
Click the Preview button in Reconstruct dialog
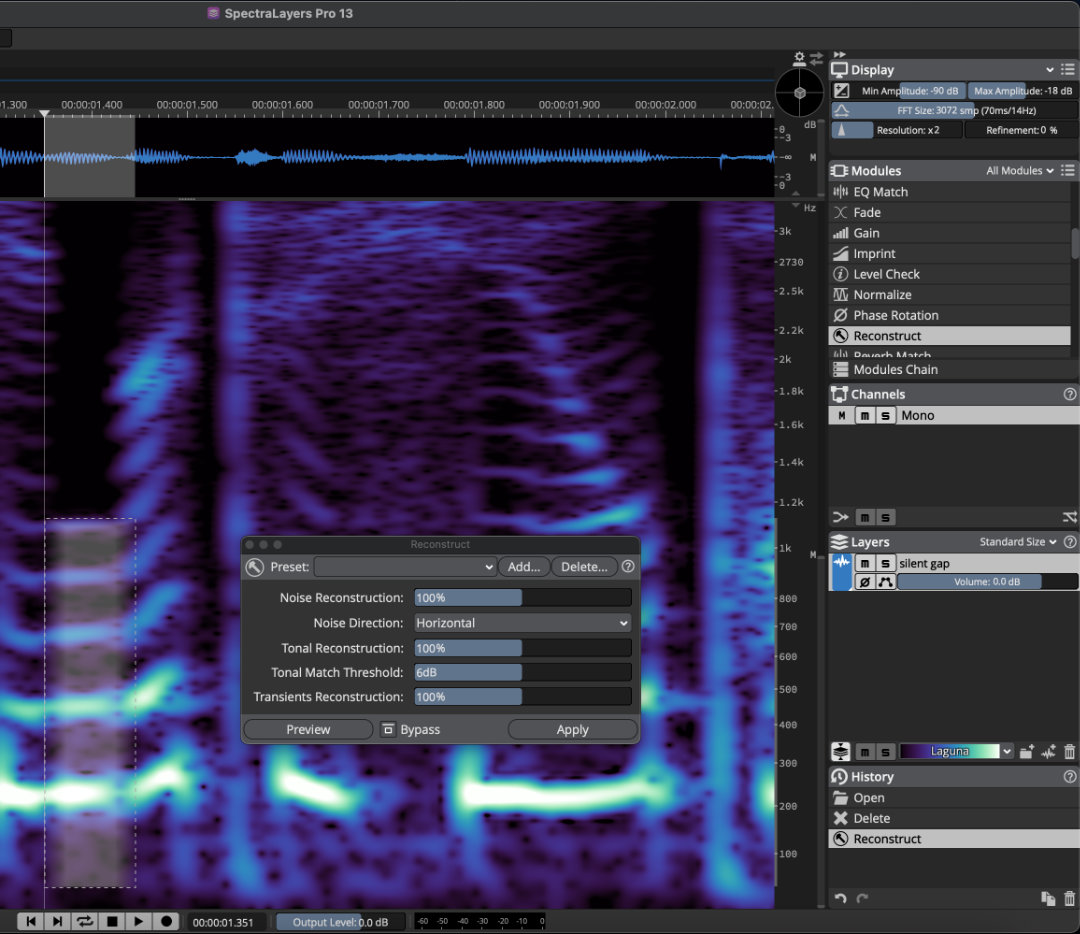point(308,729)
